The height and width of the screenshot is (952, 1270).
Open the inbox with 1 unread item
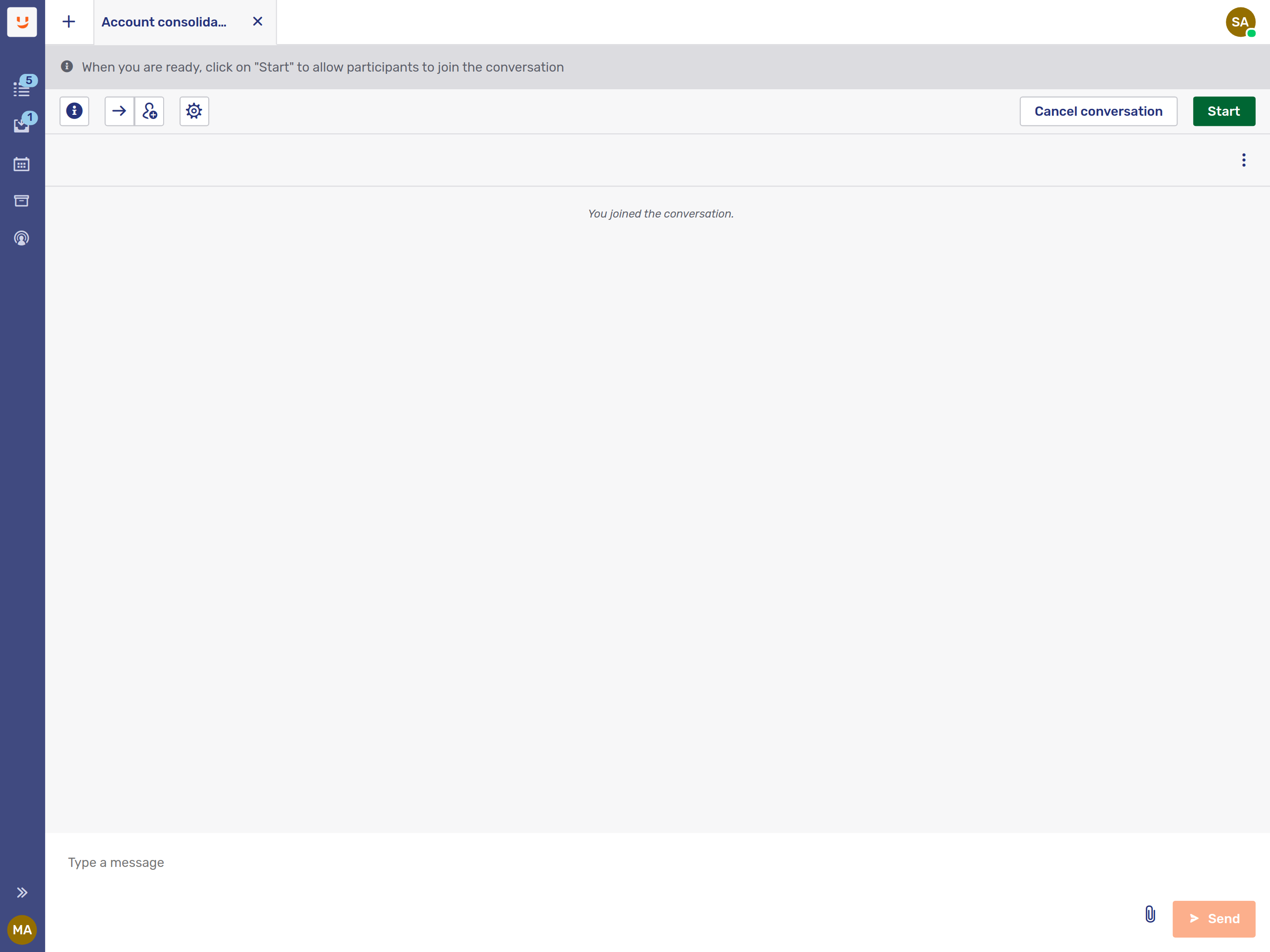(21, 126)
